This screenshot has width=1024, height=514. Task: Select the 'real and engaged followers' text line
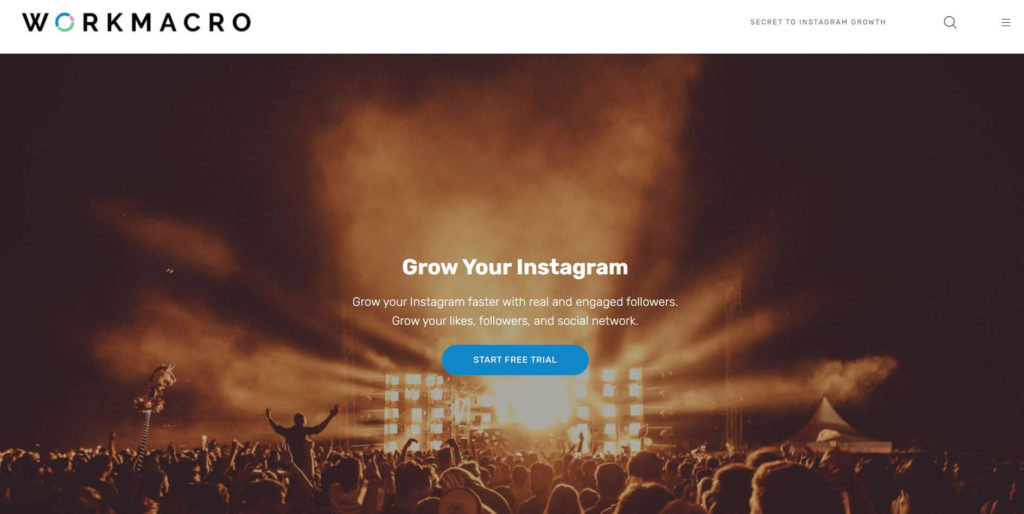click(515, 302)
